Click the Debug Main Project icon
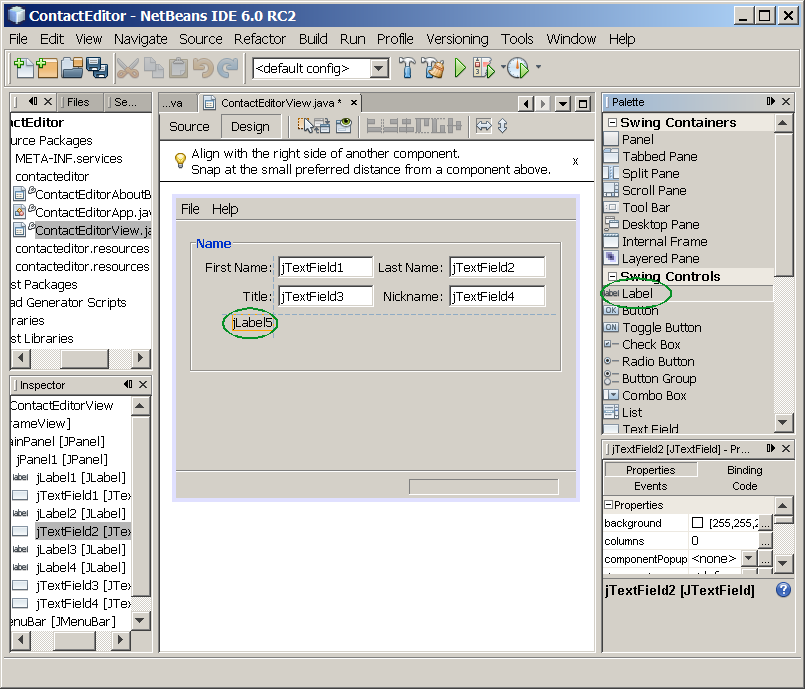Viewport: 805px width, 689px height. pos(484,68)
